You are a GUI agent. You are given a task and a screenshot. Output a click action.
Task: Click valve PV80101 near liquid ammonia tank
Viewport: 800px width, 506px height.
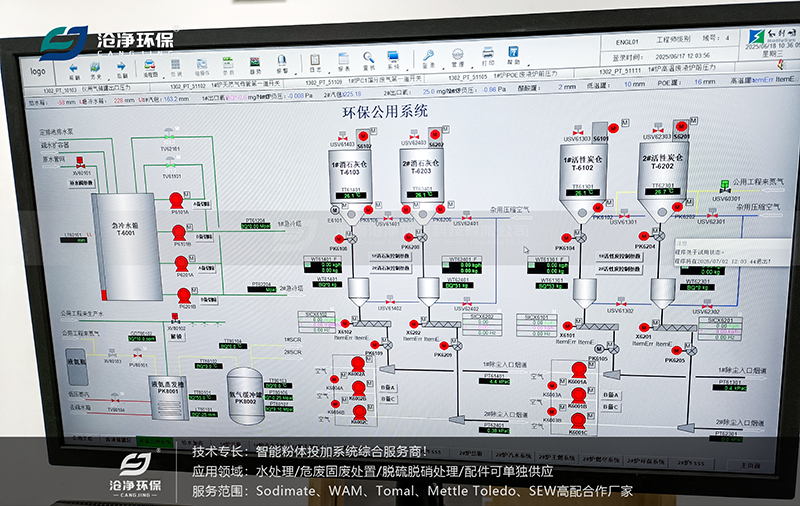click(137, 355)
